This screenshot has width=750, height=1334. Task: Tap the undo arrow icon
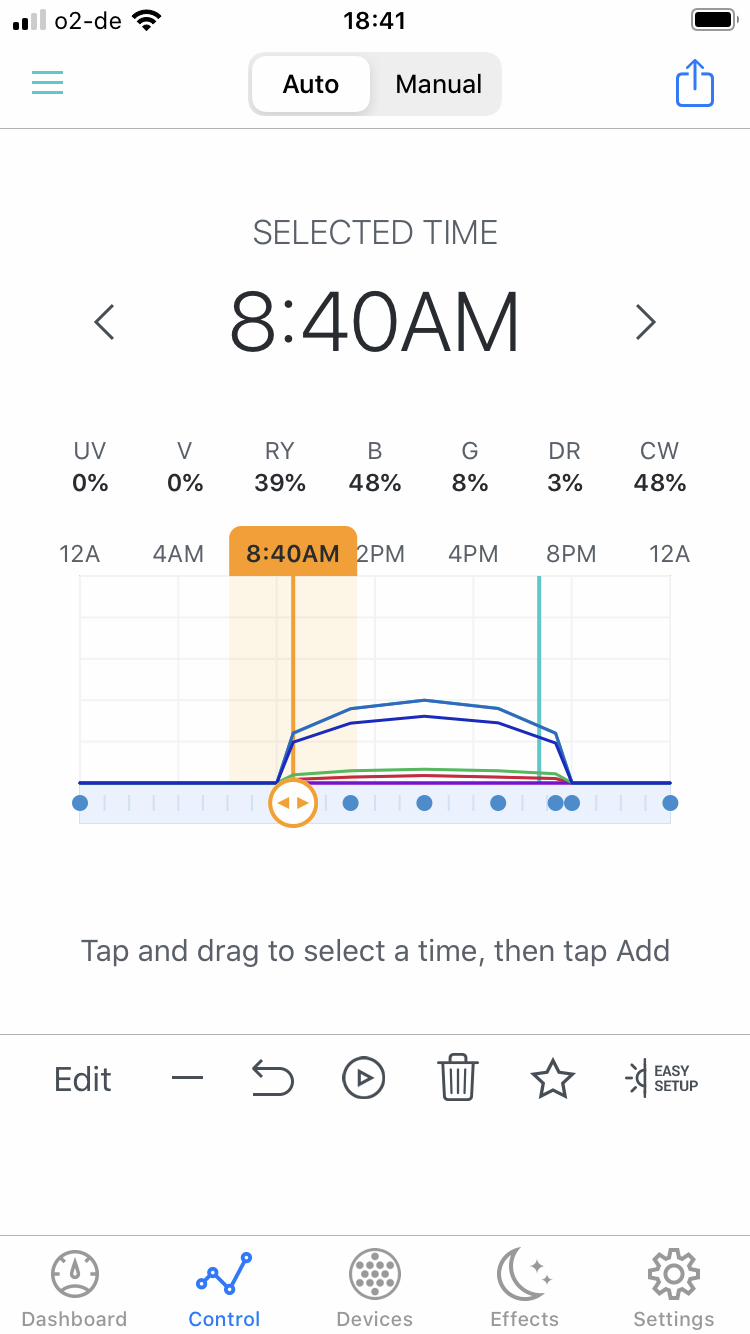(x=273, y=1079)
